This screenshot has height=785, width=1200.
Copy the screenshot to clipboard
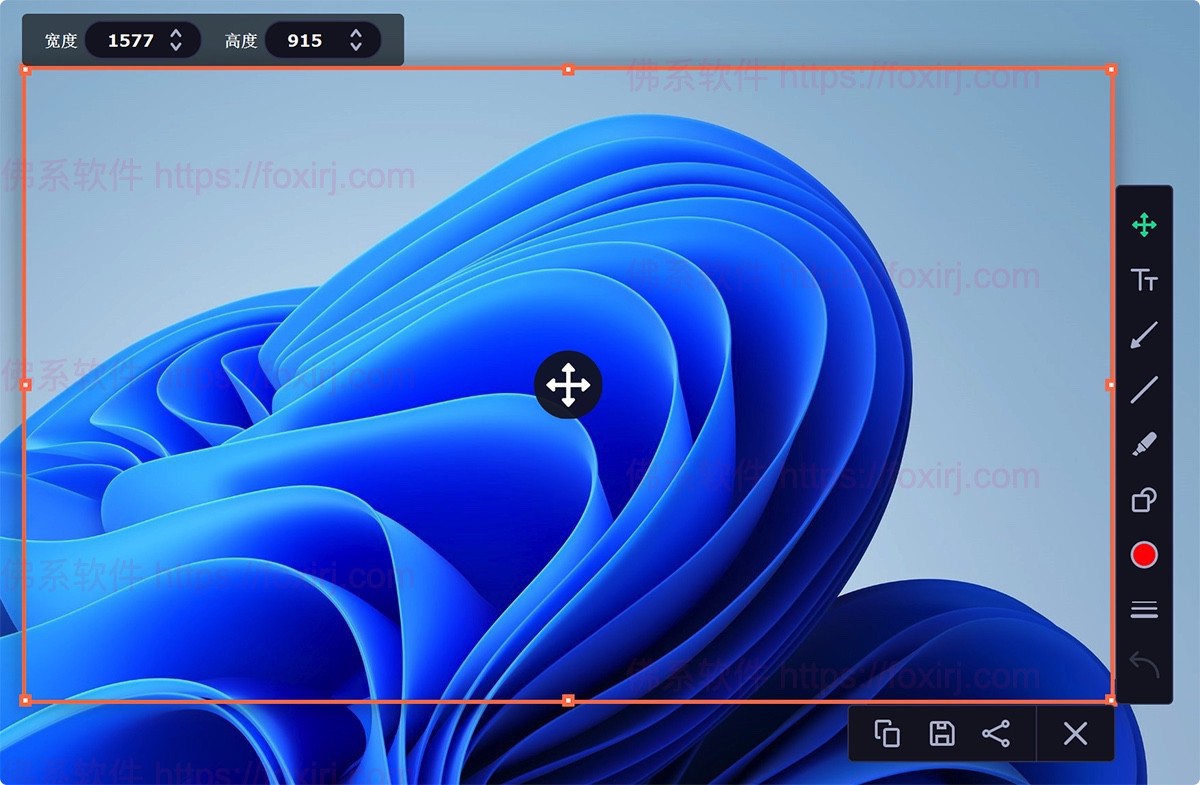(x=887, y=734)
